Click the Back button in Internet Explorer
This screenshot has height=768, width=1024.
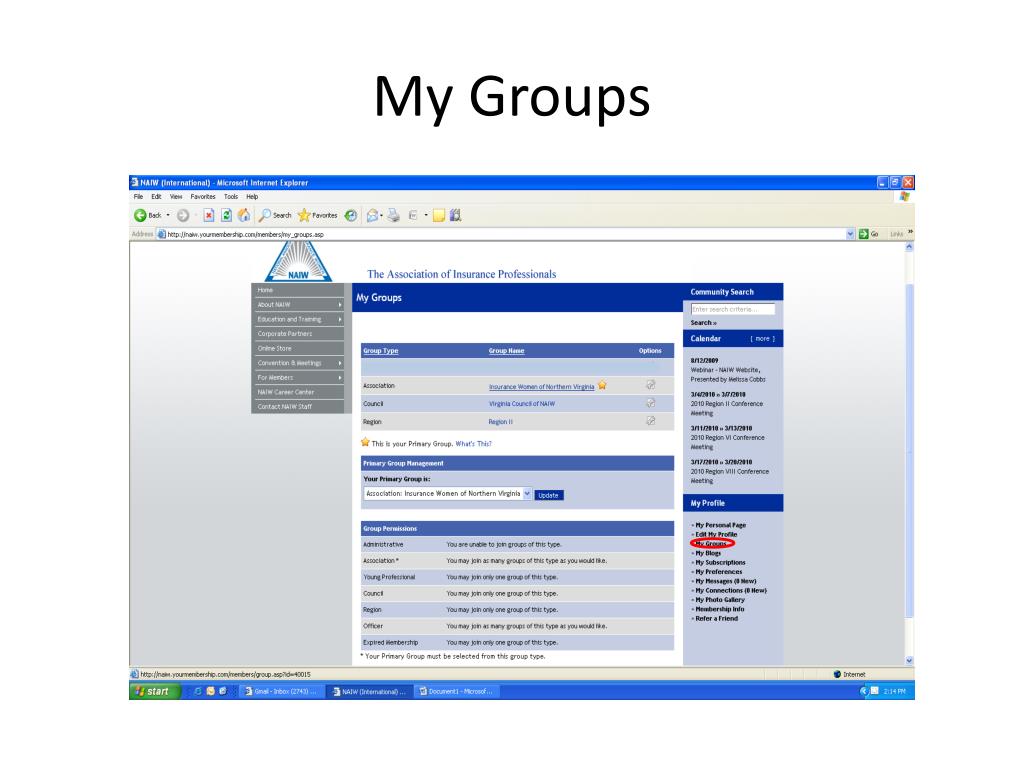click(148, 215)
